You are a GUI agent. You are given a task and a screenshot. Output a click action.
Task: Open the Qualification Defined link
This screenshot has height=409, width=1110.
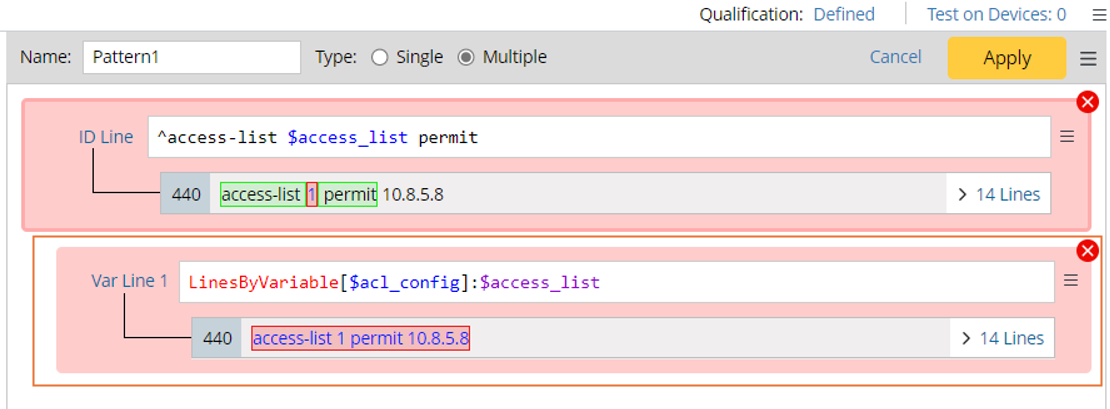click(843, 14)
